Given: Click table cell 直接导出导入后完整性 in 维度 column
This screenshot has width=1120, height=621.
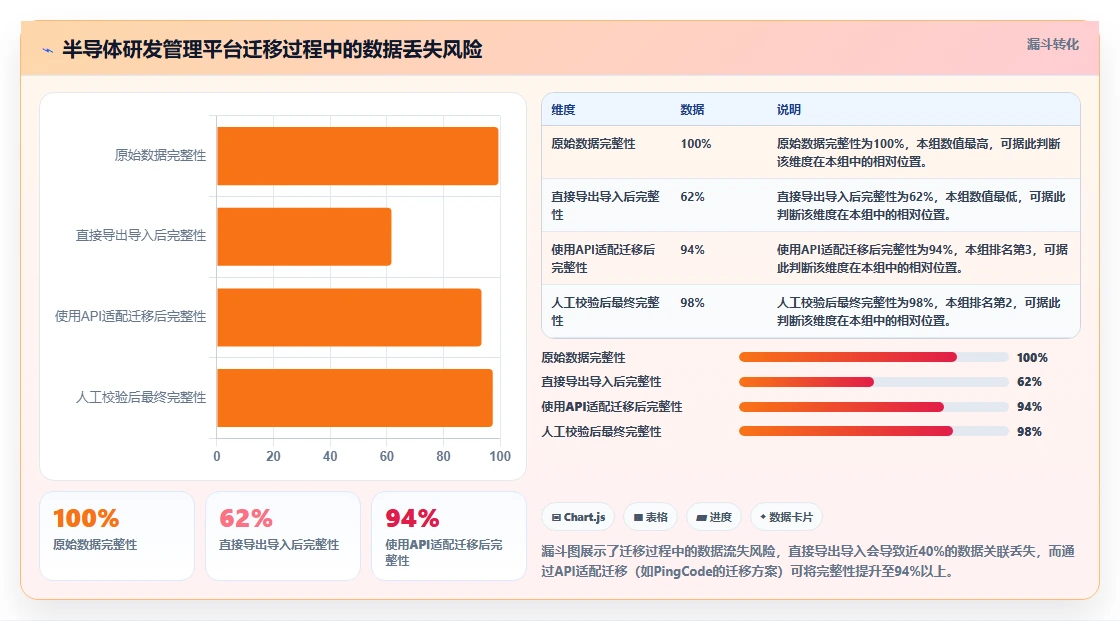Looking at the screenshot, I should point(606,205).
